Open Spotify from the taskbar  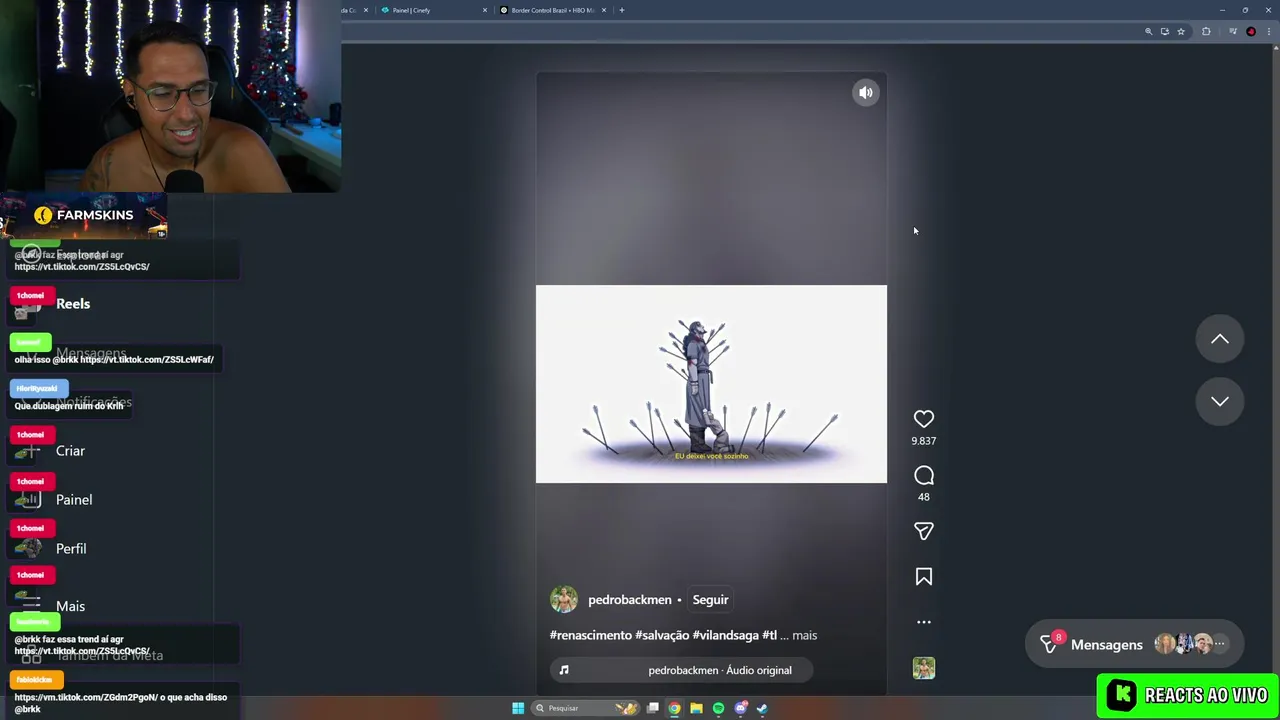[x=718, y=708]
